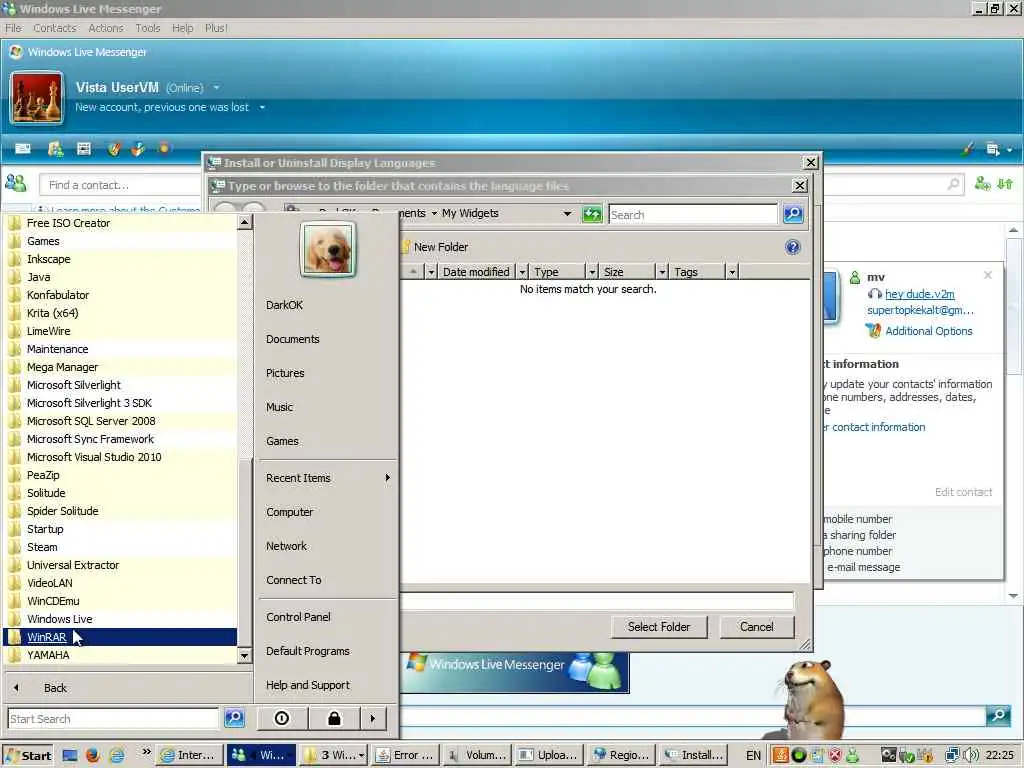
Task: Click the show desktop quick launch icon
Action: pyautogui.click(x=70, y=756)
